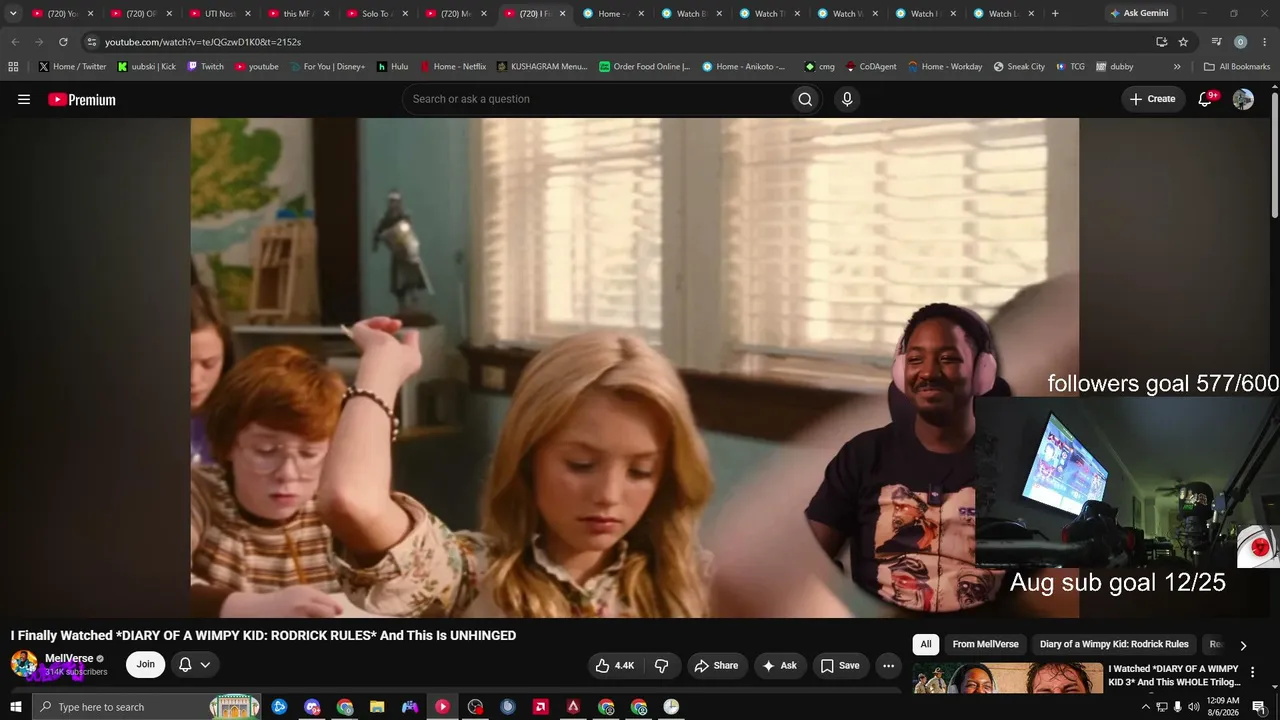Open the YouTube guide hamburger menu
Image resolution: width=1280 pixels, height=720 pixels.
[x=24, y=99]
